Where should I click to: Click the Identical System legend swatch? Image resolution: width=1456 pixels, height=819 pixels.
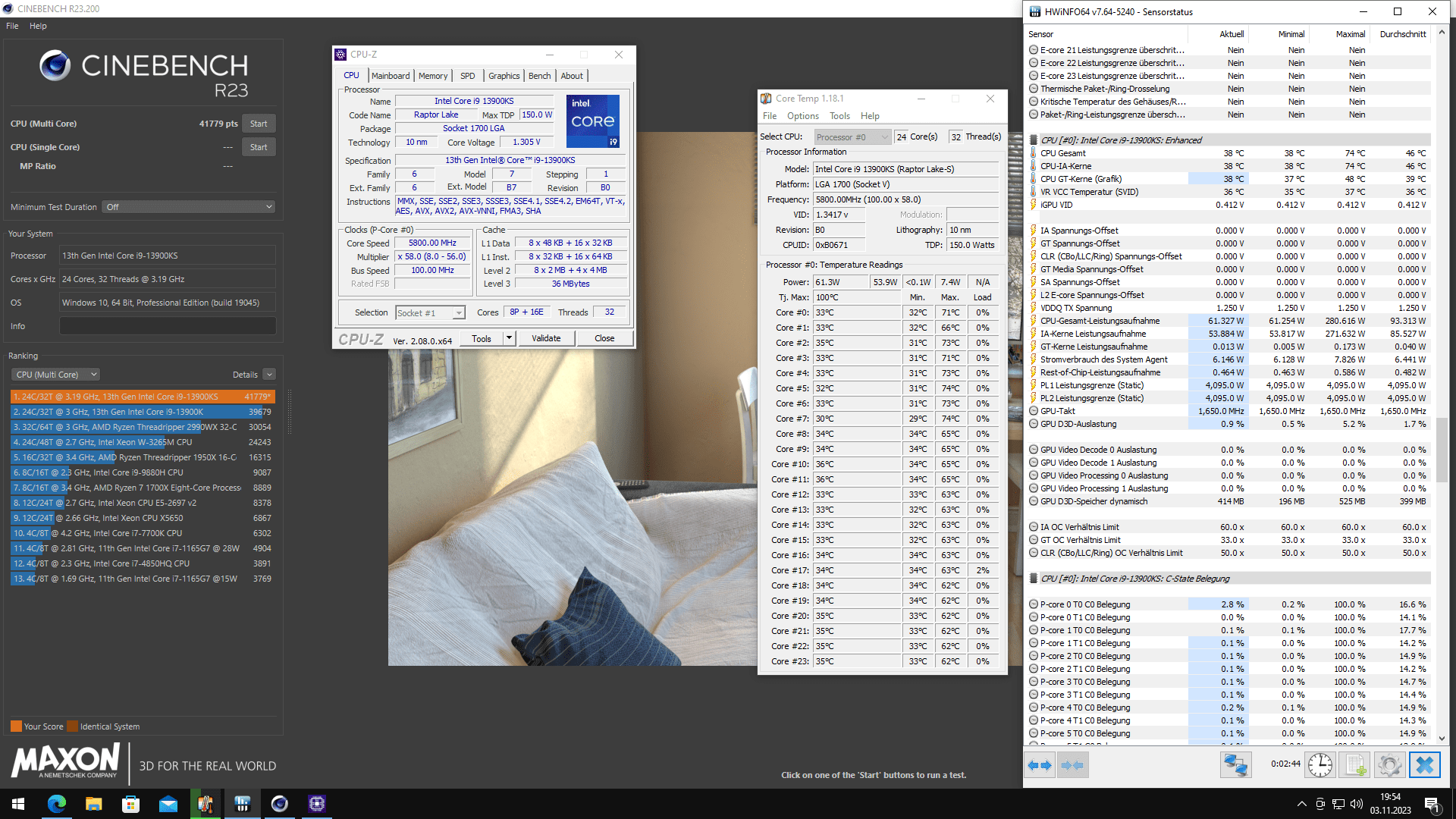[x=72, y=726]
